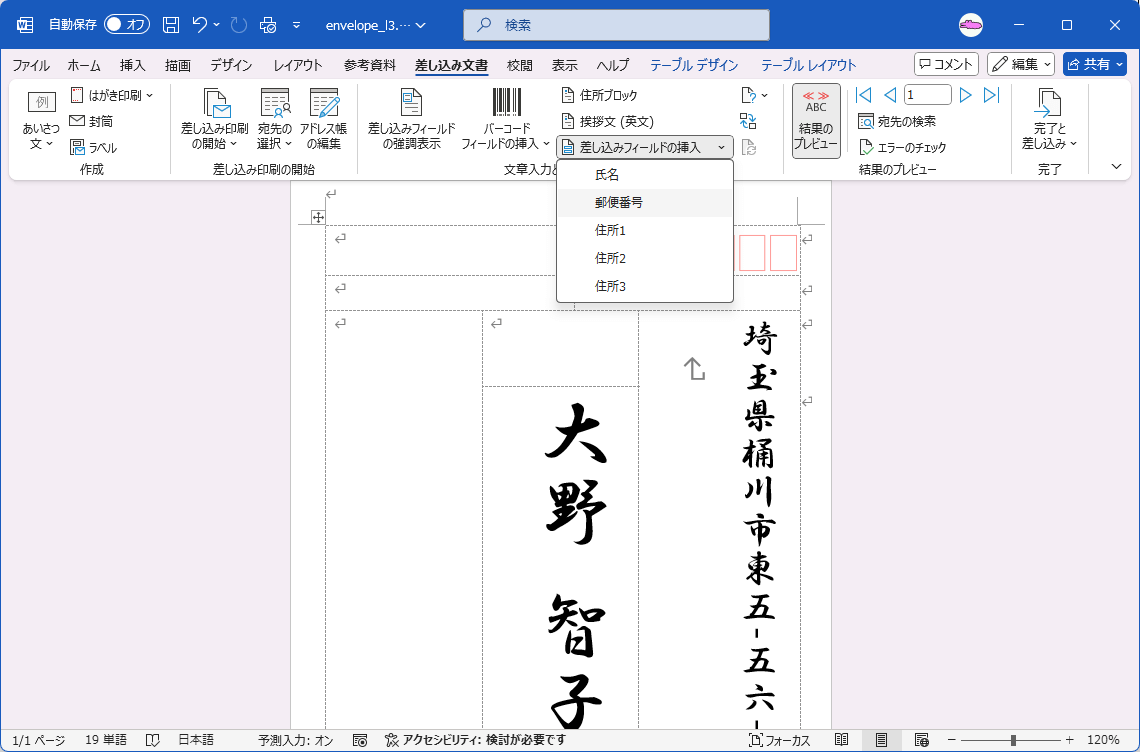Click 差し込みフィールドの強調表示

tap(412, 119)
